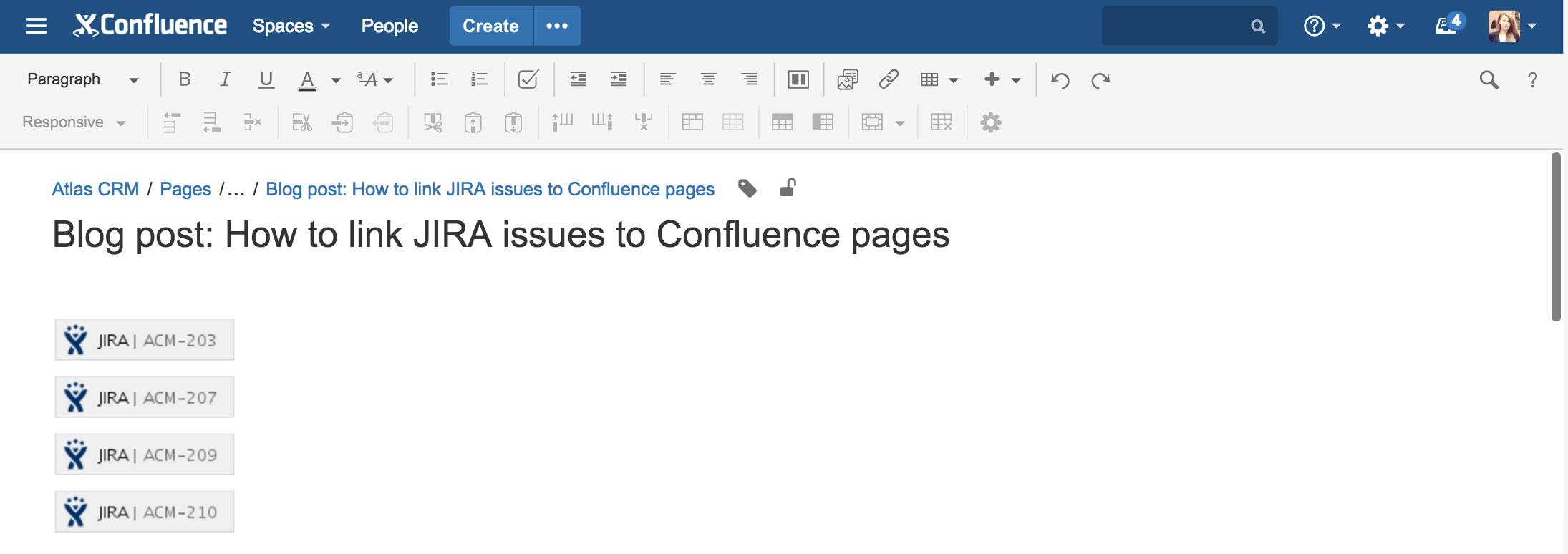Viewport: 1568px width, 554px height.
Task: View the 4 notifications
Action: pos(1449,24)
